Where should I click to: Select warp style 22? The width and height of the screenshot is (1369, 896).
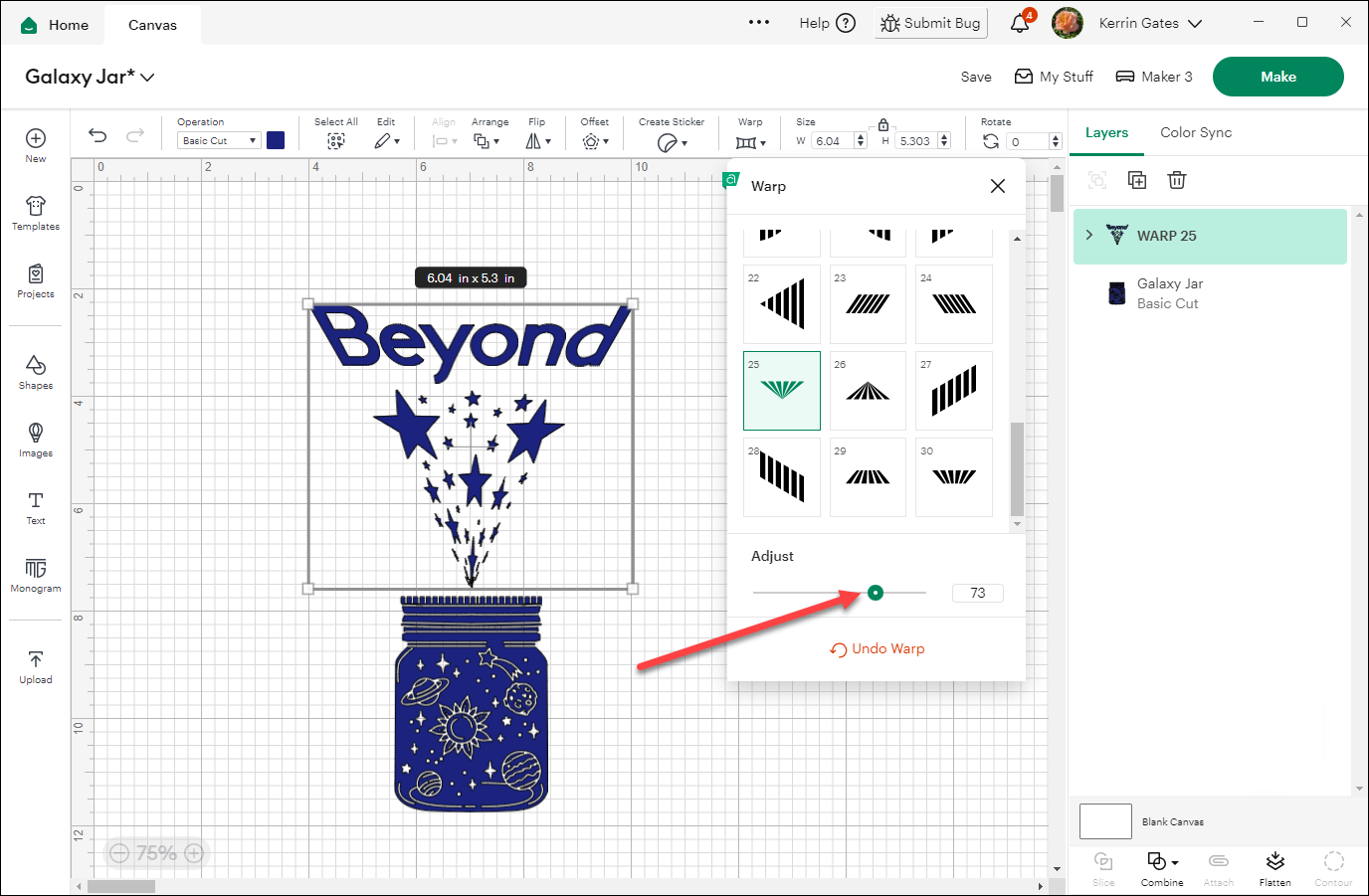pyautogui.click(x=782, y=303)
